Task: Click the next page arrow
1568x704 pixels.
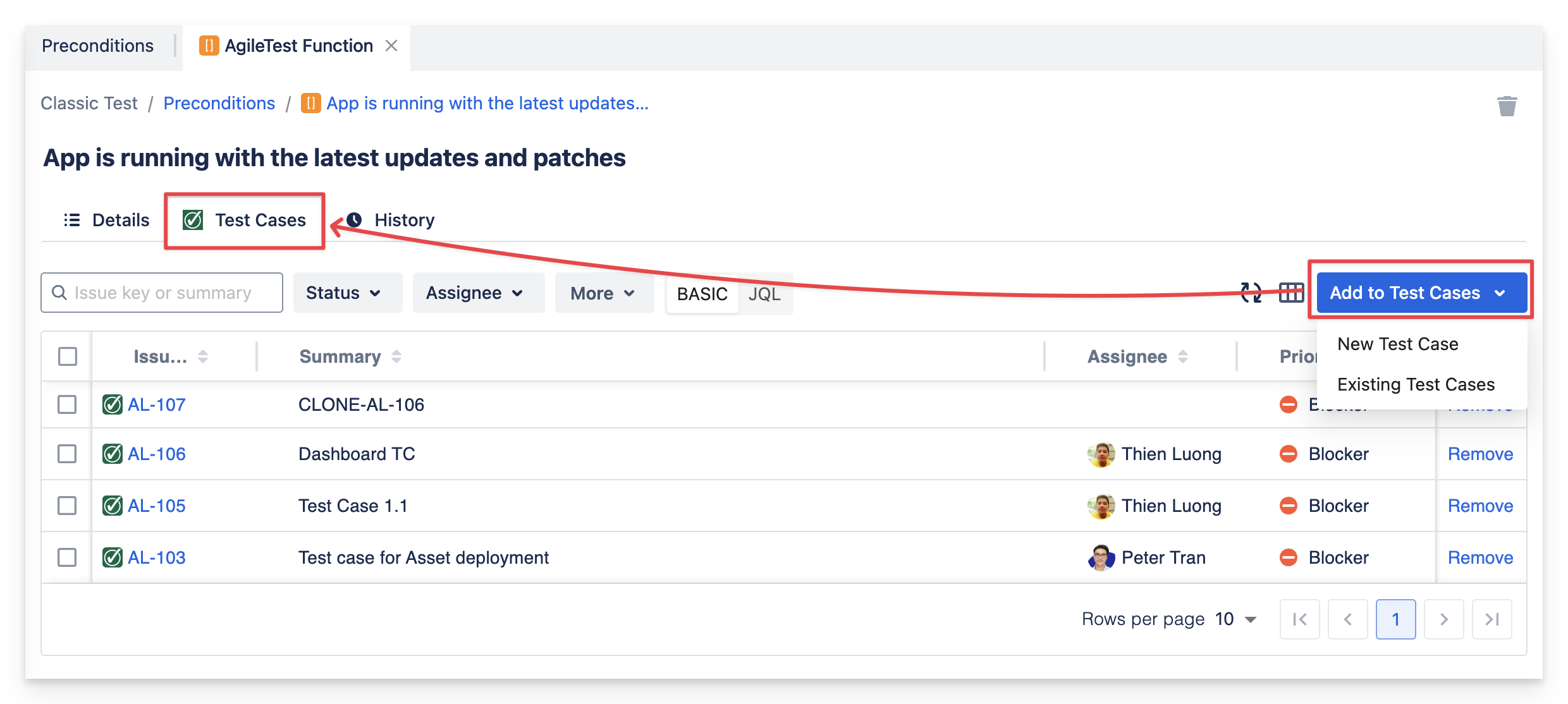Action: point(1443,619)
